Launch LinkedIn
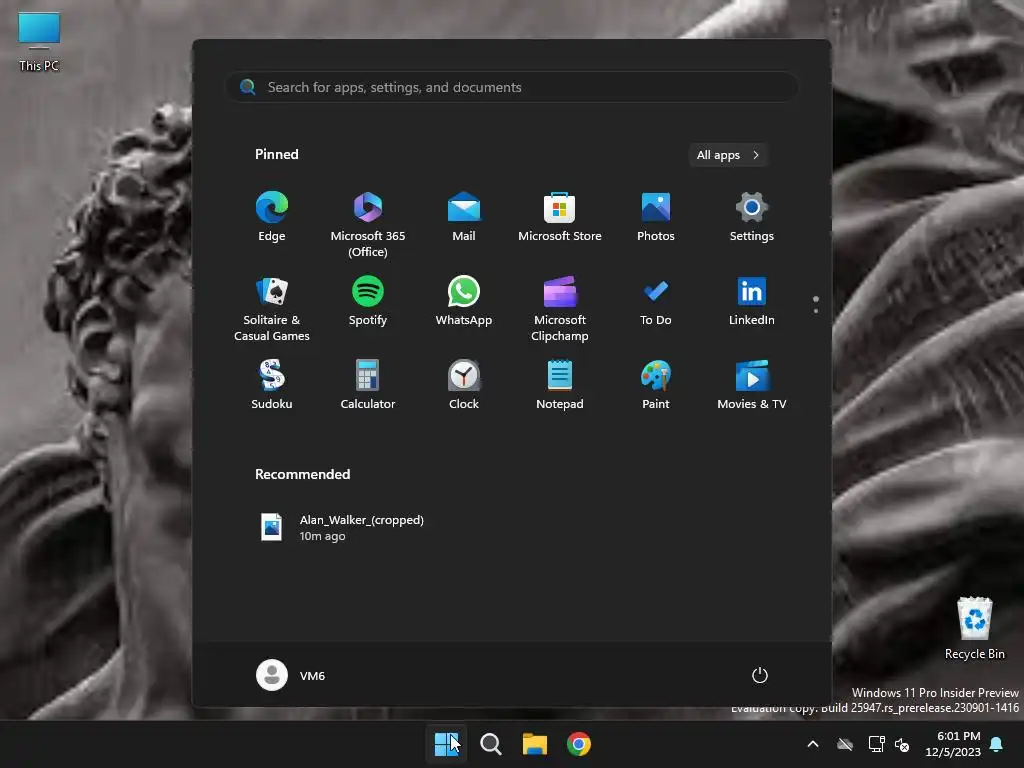 coord(752,301)
